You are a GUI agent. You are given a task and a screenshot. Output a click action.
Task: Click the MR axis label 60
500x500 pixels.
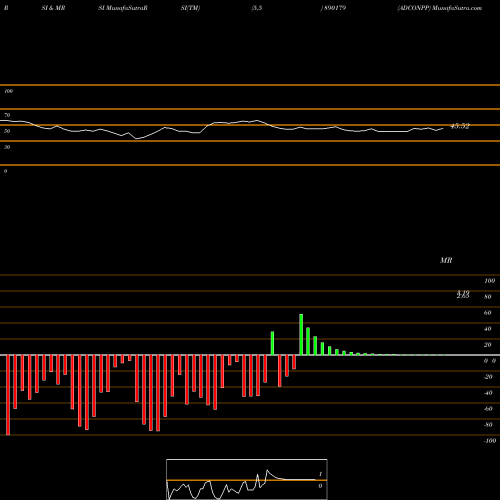click(487, 313)
